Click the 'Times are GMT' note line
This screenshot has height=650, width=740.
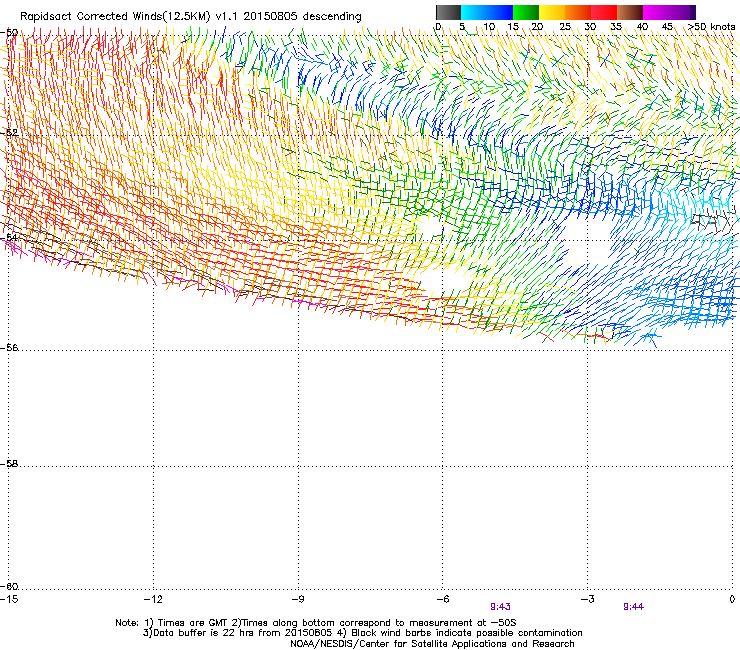pyautogui.click(x=316, y=623)
